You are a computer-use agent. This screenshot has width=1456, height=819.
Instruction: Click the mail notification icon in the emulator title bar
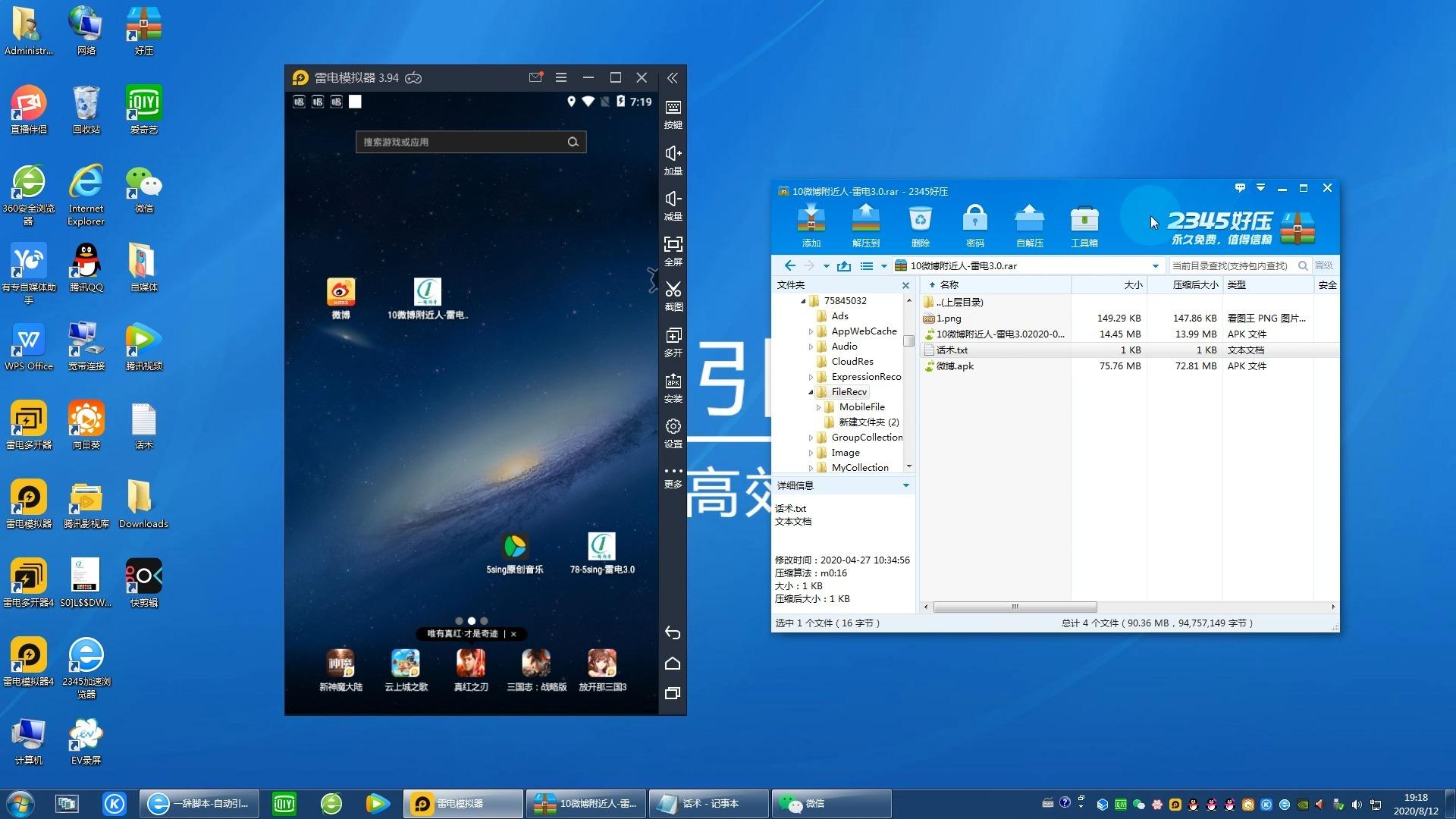tap(535, 77)
